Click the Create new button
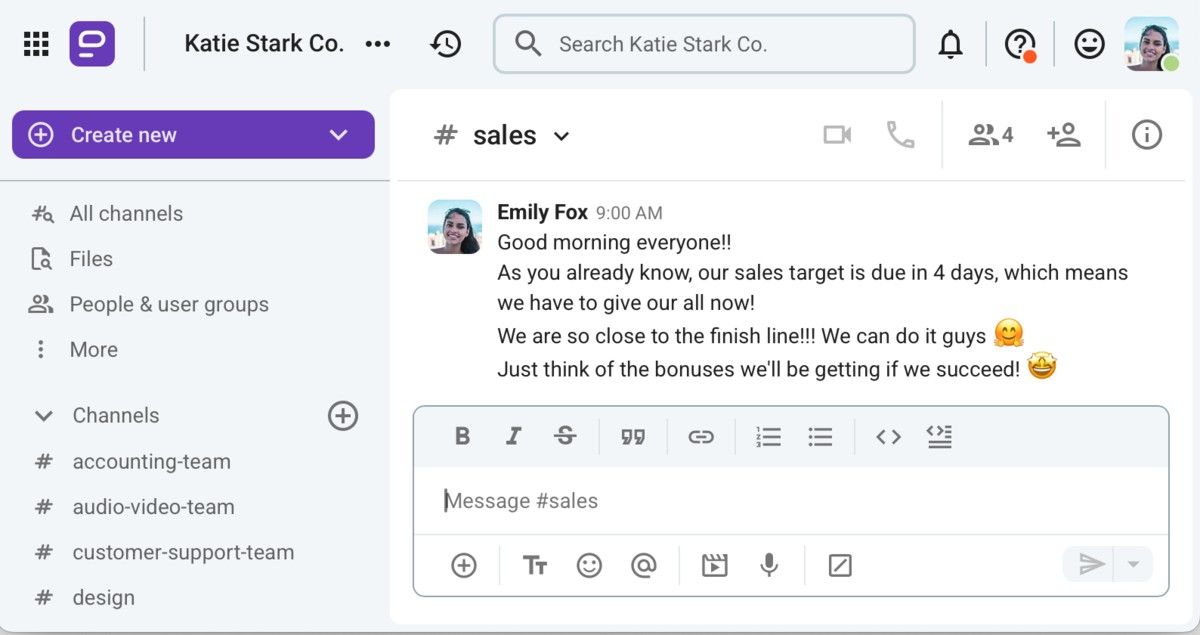 click(x=125, y=135)
